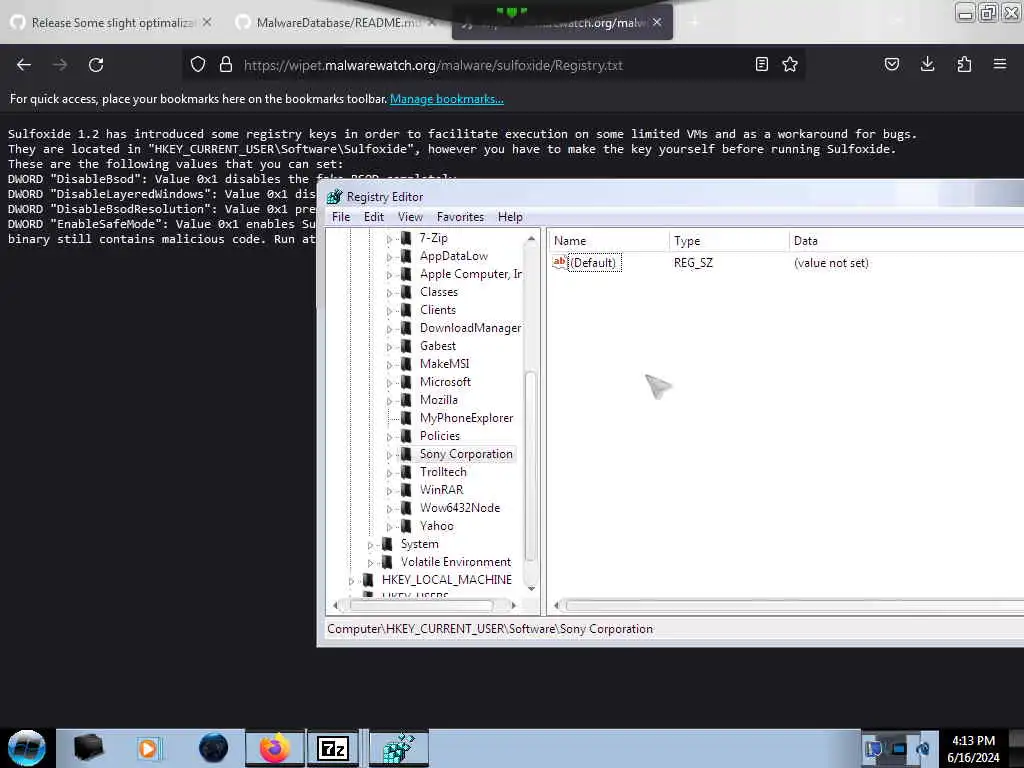Open the dark globe taskbar icon
The image size is (1024, 768).
[214, 748]
